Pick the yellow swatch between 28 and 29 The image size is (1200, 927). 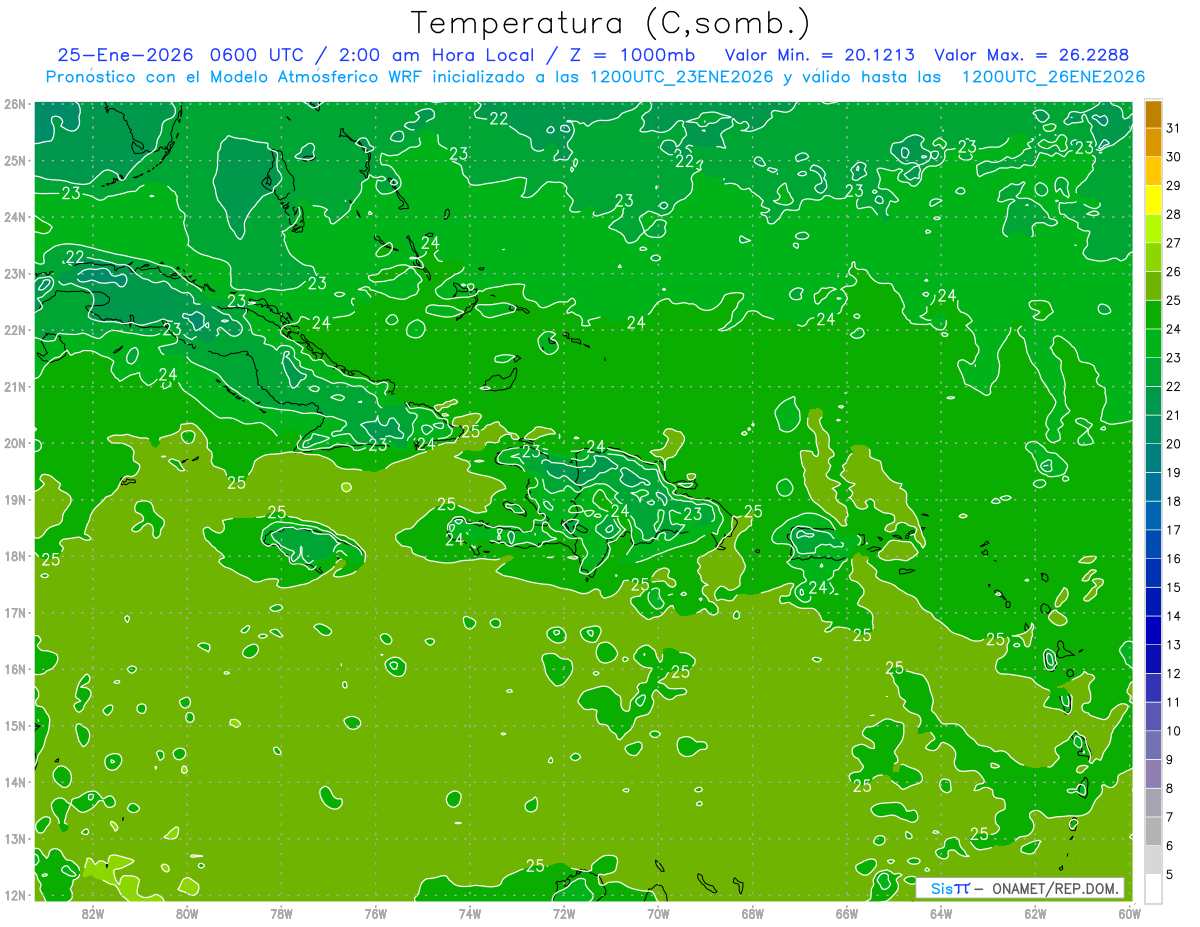(1153, 200)
